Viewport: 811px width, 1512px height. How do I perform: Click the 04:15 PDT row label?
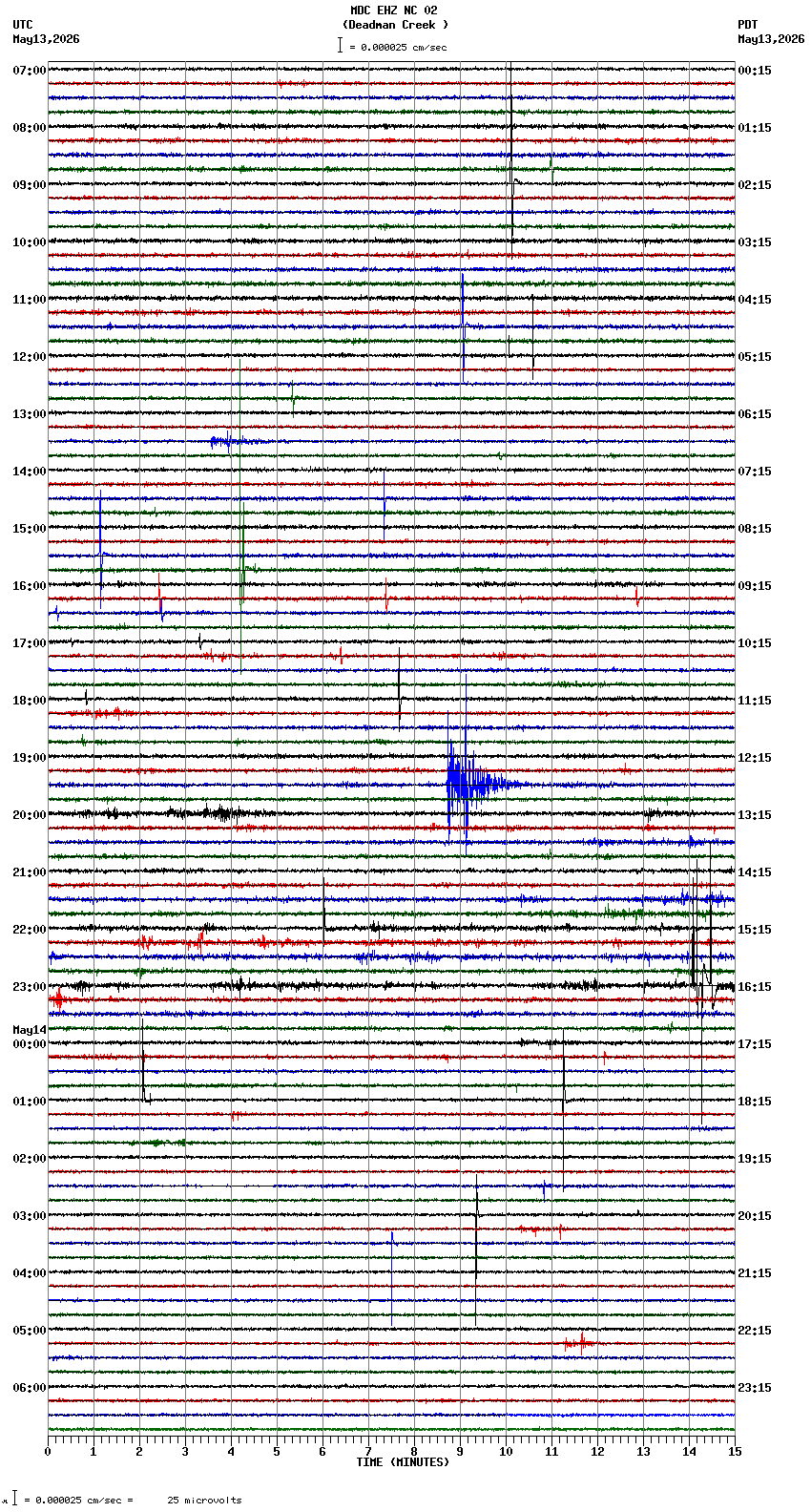click(755, 300)
